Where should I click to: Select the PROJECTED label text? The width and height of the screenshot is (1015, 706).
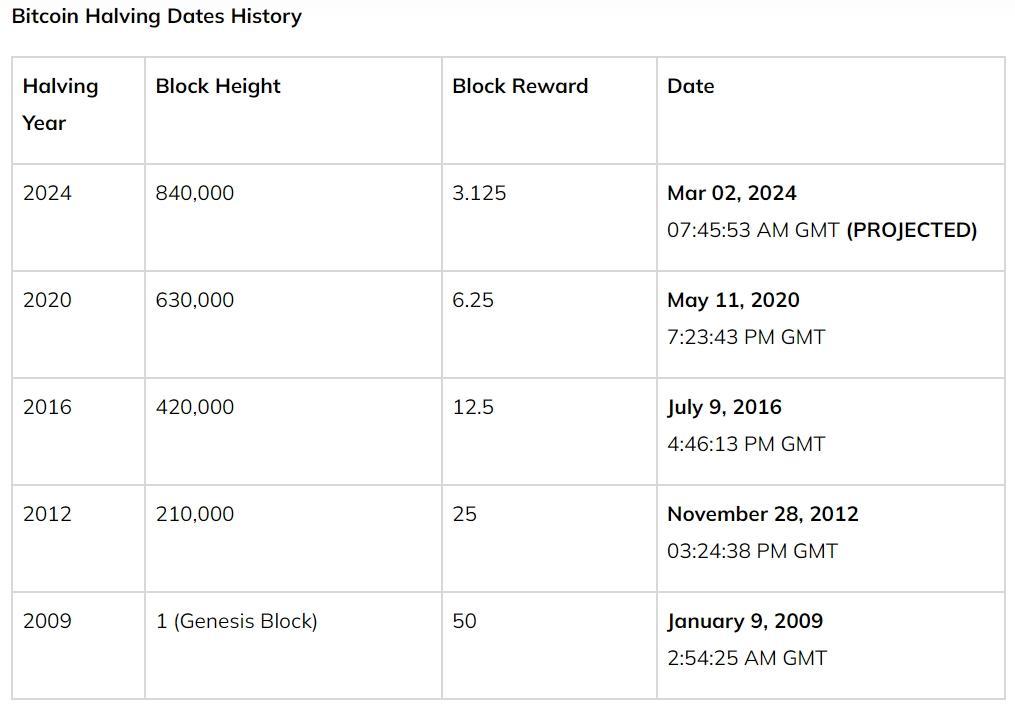(x=911, y=230)
